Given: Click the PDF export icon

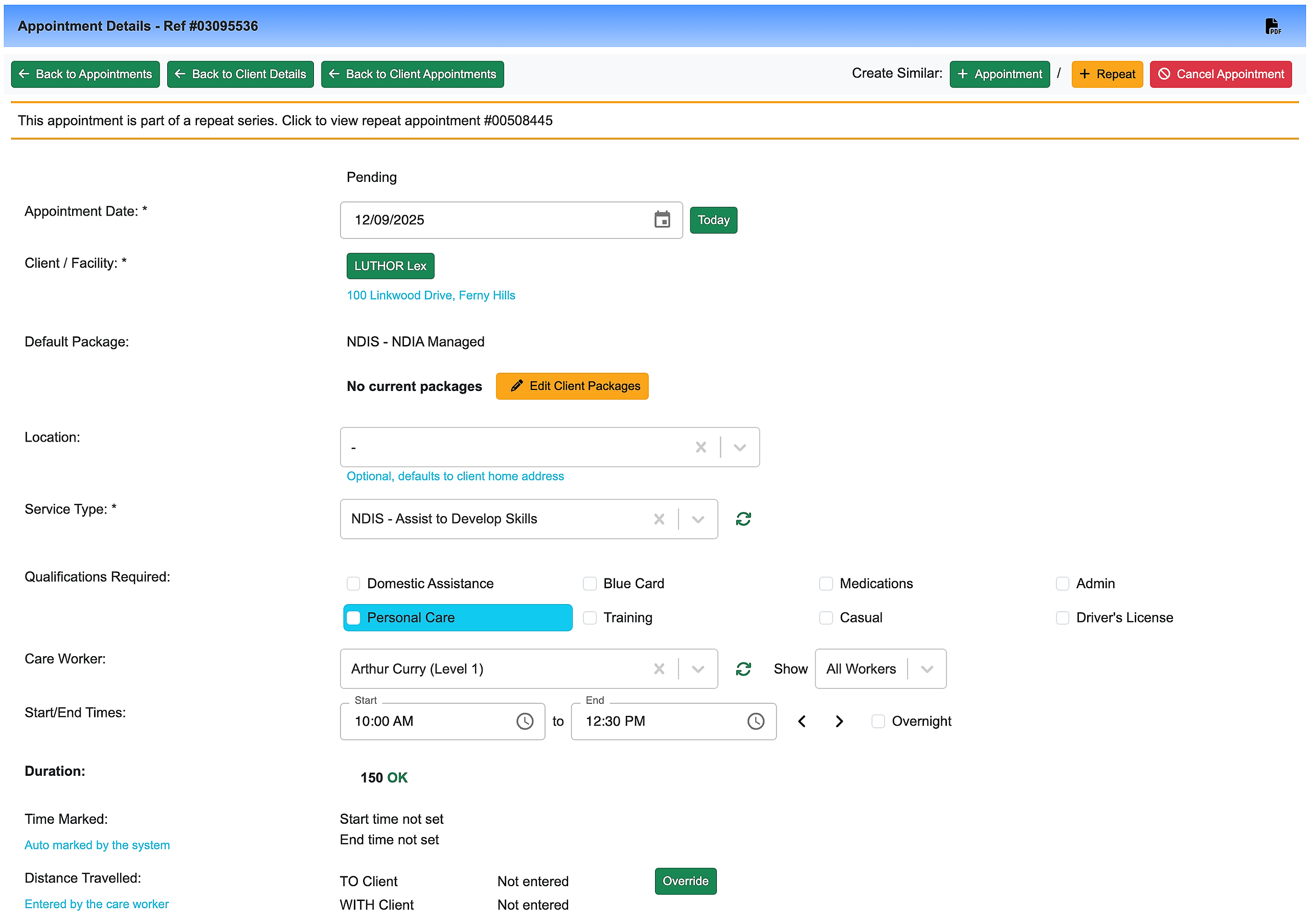Looking at the screenshot, I should pos(1272,26).
